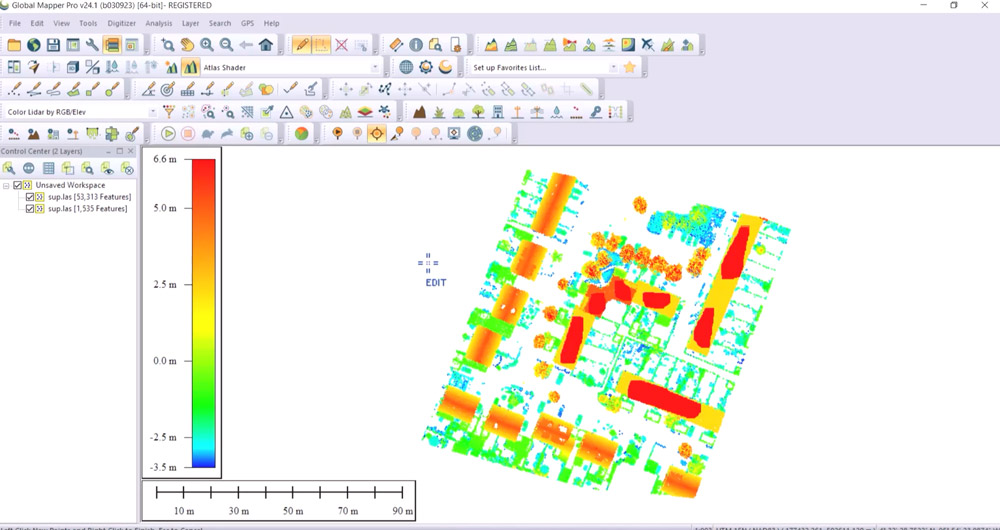The width and height of the screenshot is (1000, 530).
Task: Open the Color Lidar by RGB/Elev dropdown
Action: [x=152, y=112]
